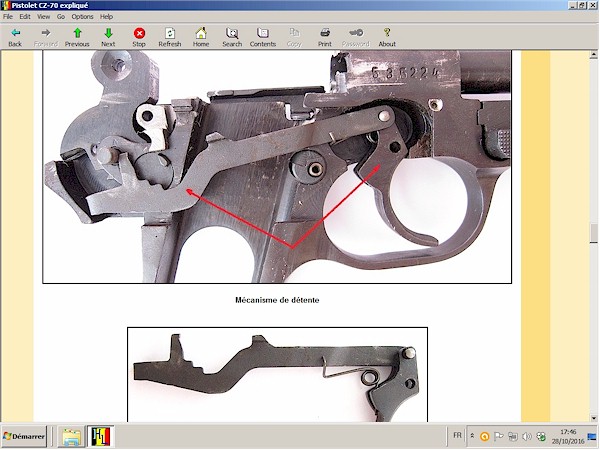Click the vertical scrollbar up arrow
The width and height of the screenshot is (600, 450).
pyautogui.click(x=593, y=55)
